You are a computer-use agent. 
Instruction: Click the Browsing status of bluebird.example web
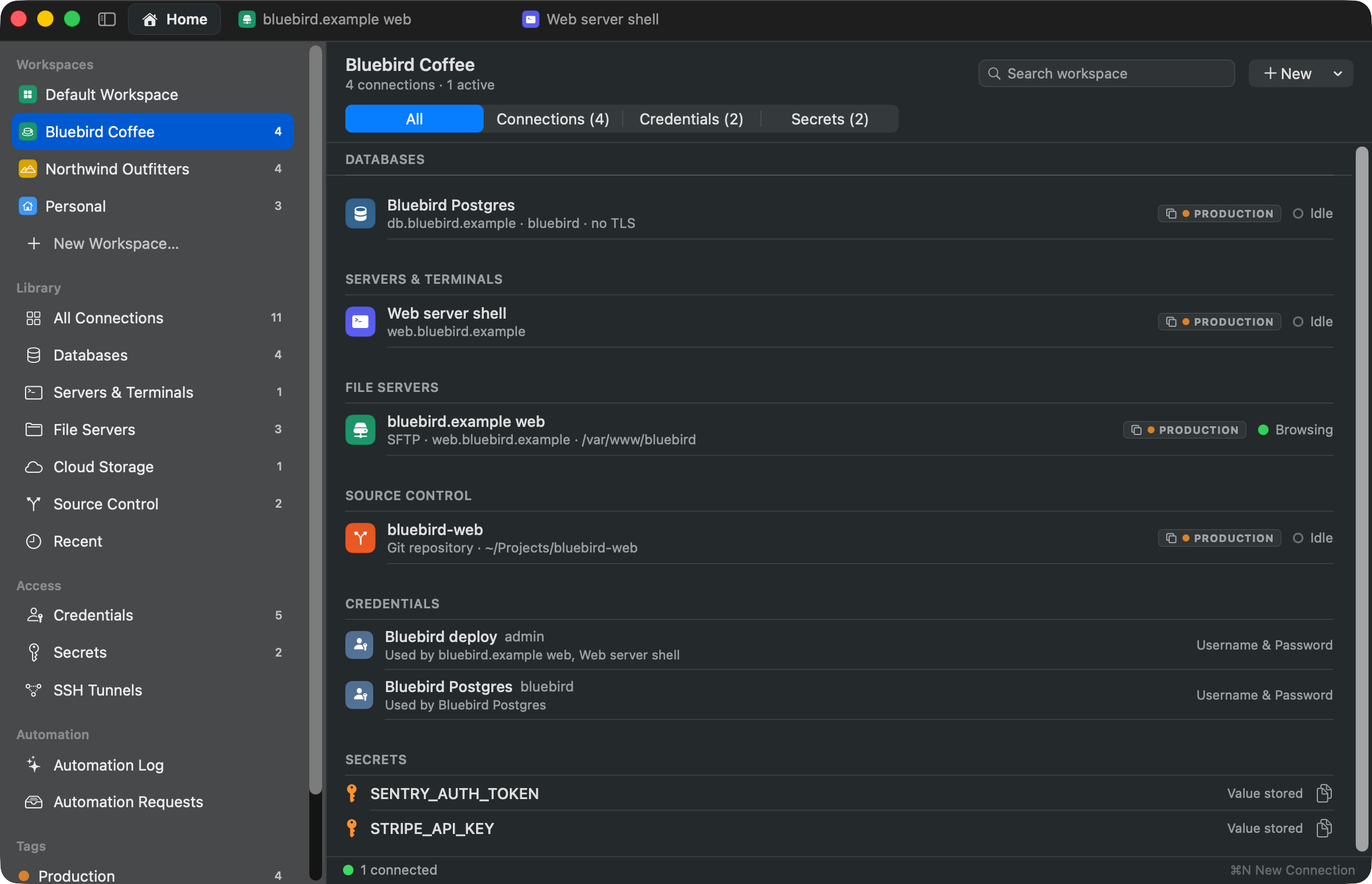[x=1296, y=430]
